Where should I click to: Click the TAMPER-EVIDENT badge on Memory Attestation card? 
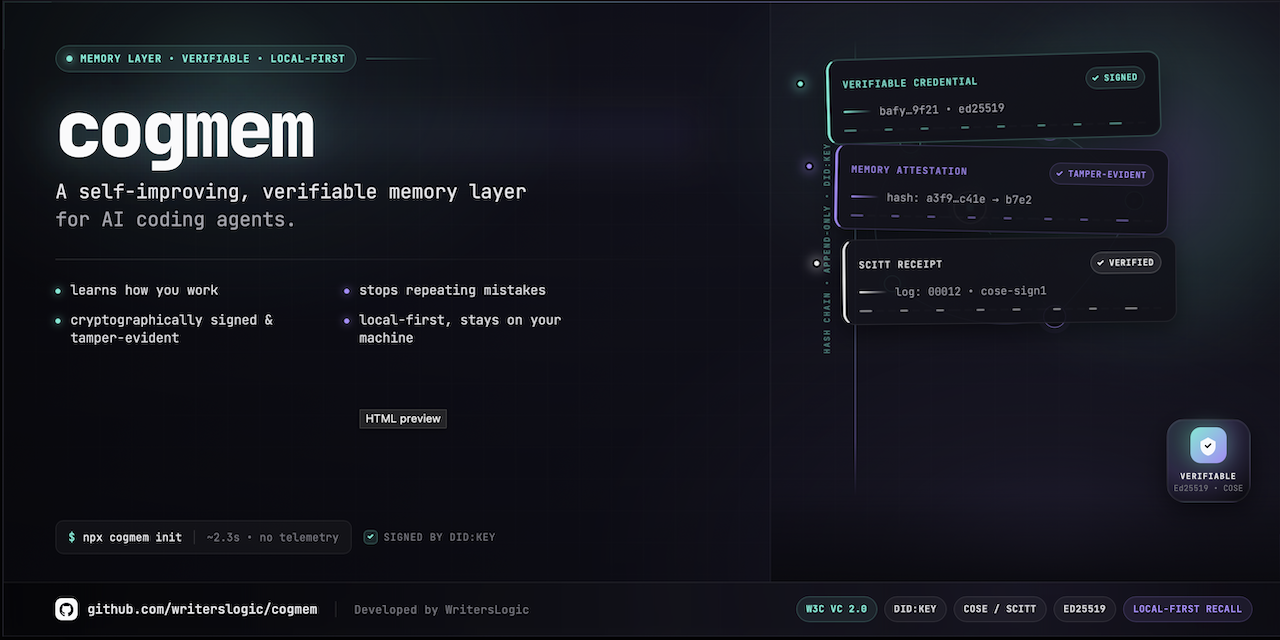click(1101, 174)
